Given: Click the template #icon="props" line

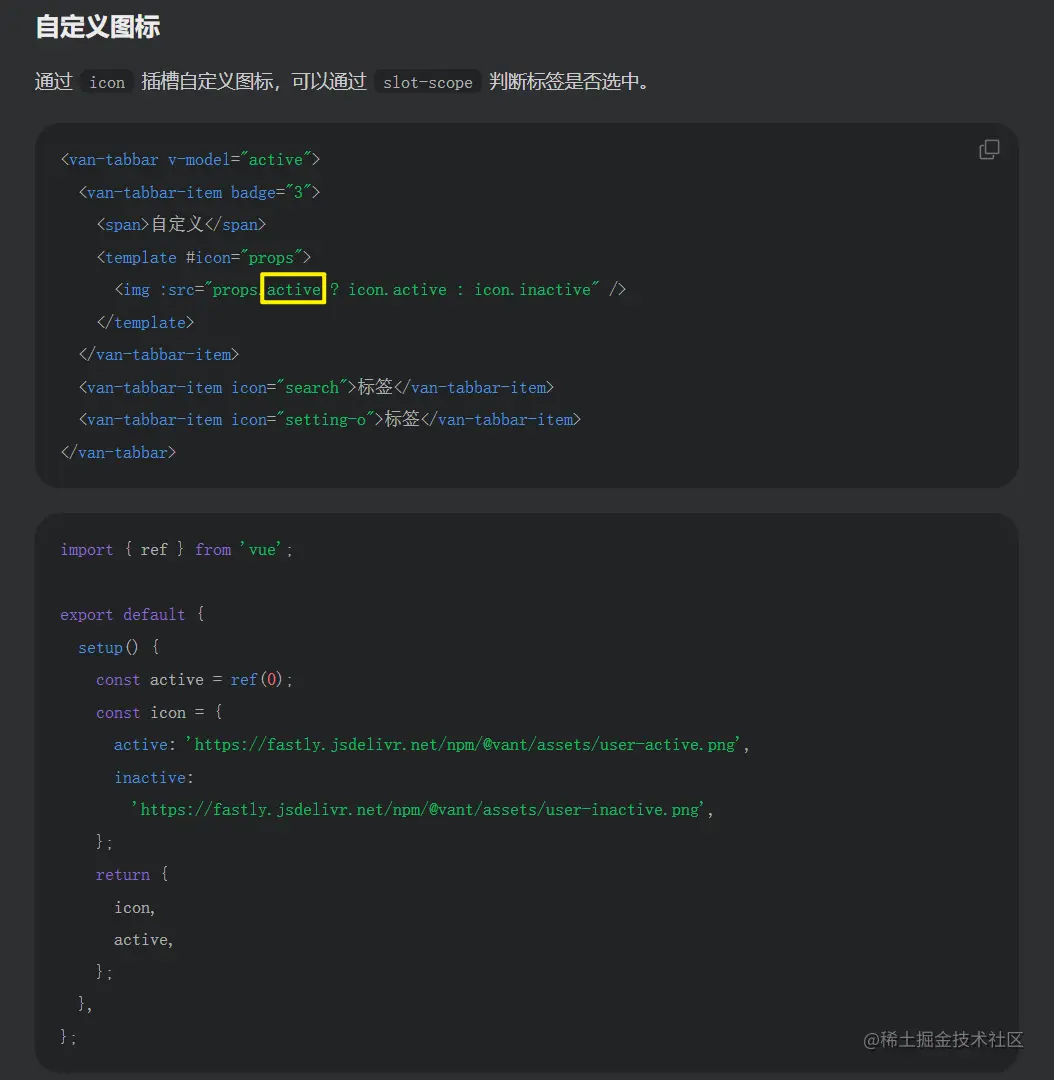Looking at the screenshot, I should point(204,258).
